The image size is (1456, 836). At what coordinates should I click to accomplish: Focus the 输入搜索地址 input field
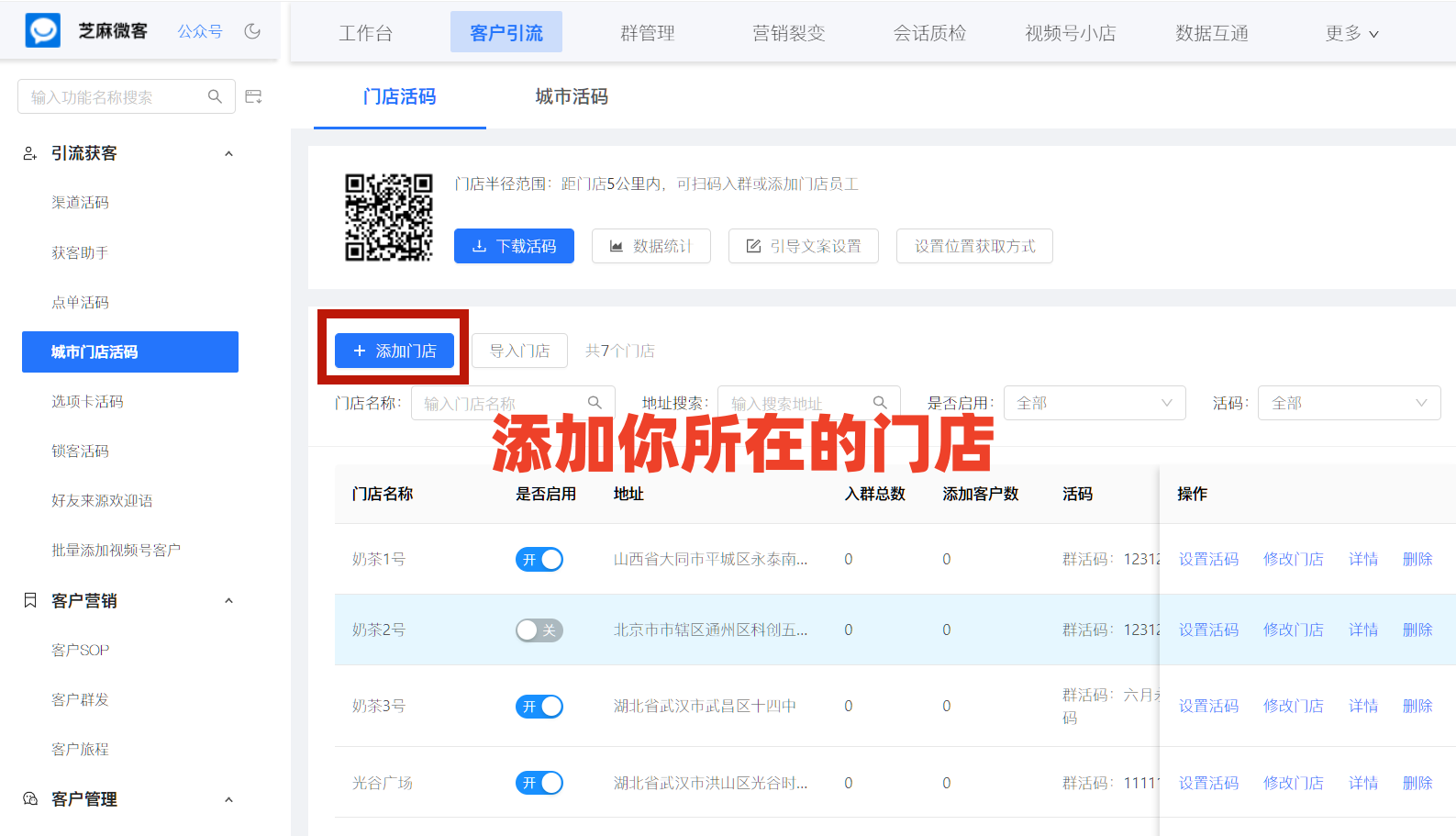pyautogui.click(x=808, y=403)
